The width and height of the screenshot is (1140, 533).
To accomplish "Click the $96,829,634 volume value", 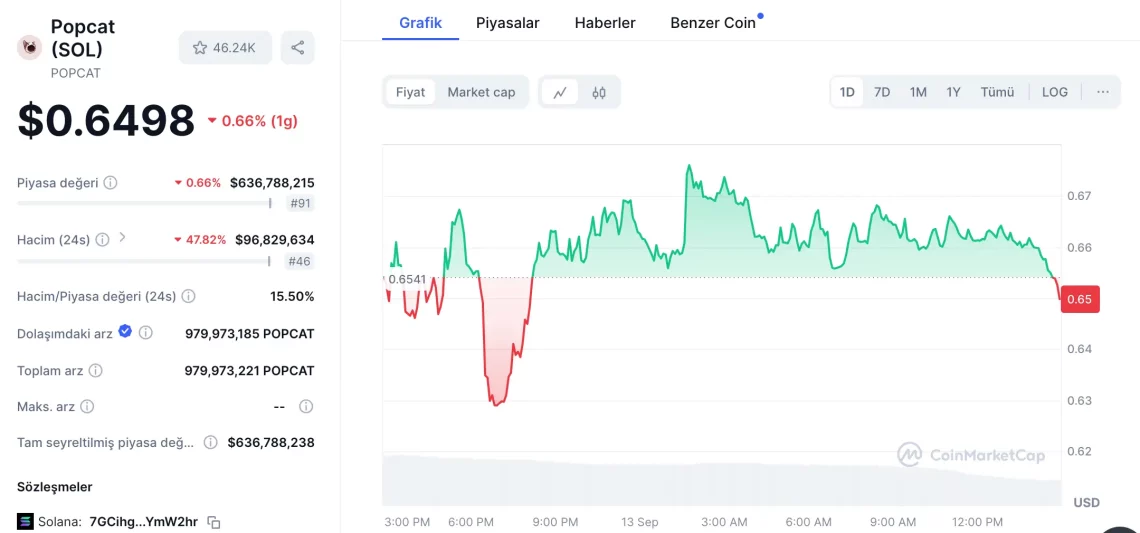I will pos(275,239).
